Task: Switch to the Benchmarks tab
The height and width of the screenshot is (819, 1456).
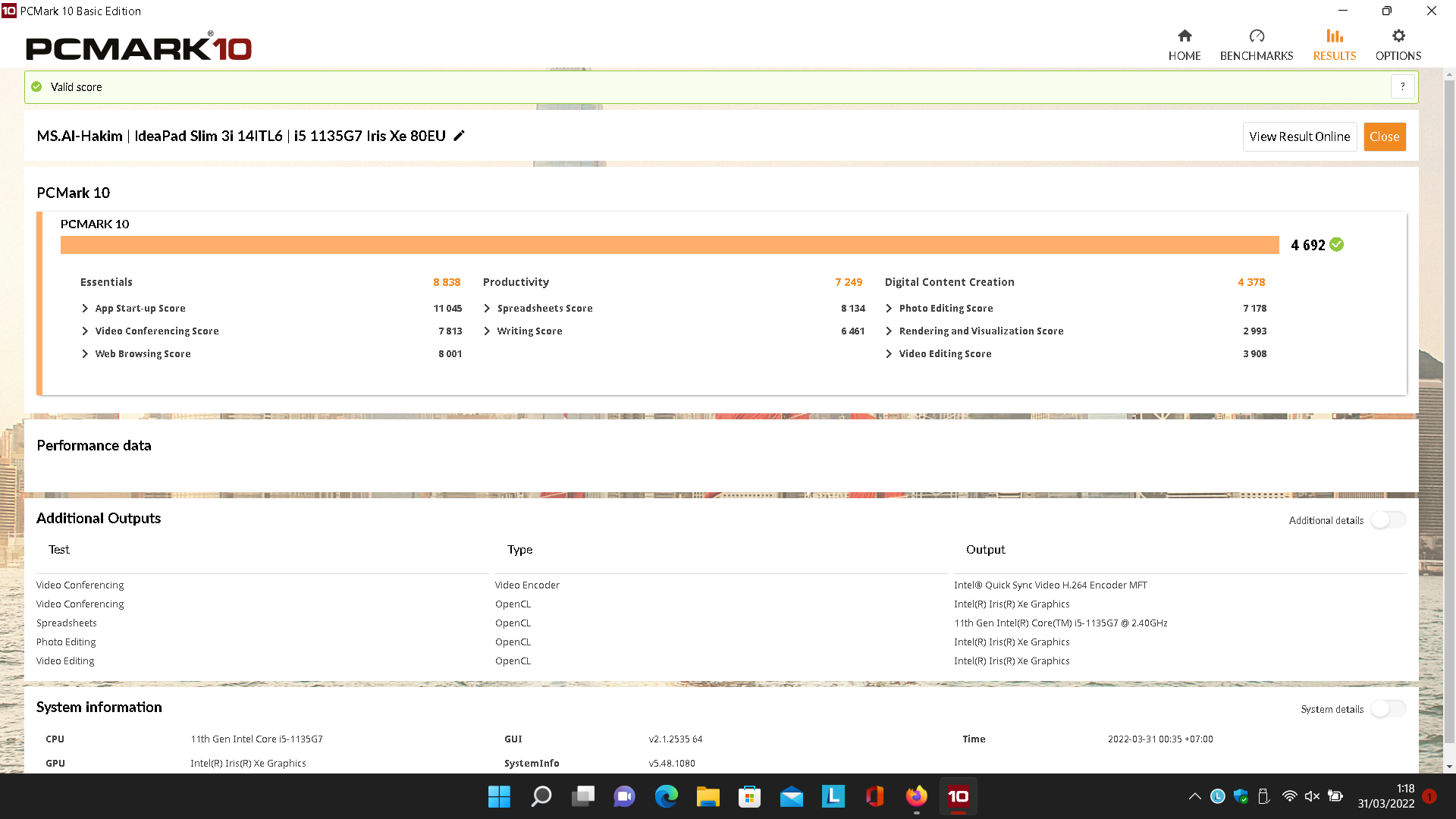Action: tap(1257, 45)
